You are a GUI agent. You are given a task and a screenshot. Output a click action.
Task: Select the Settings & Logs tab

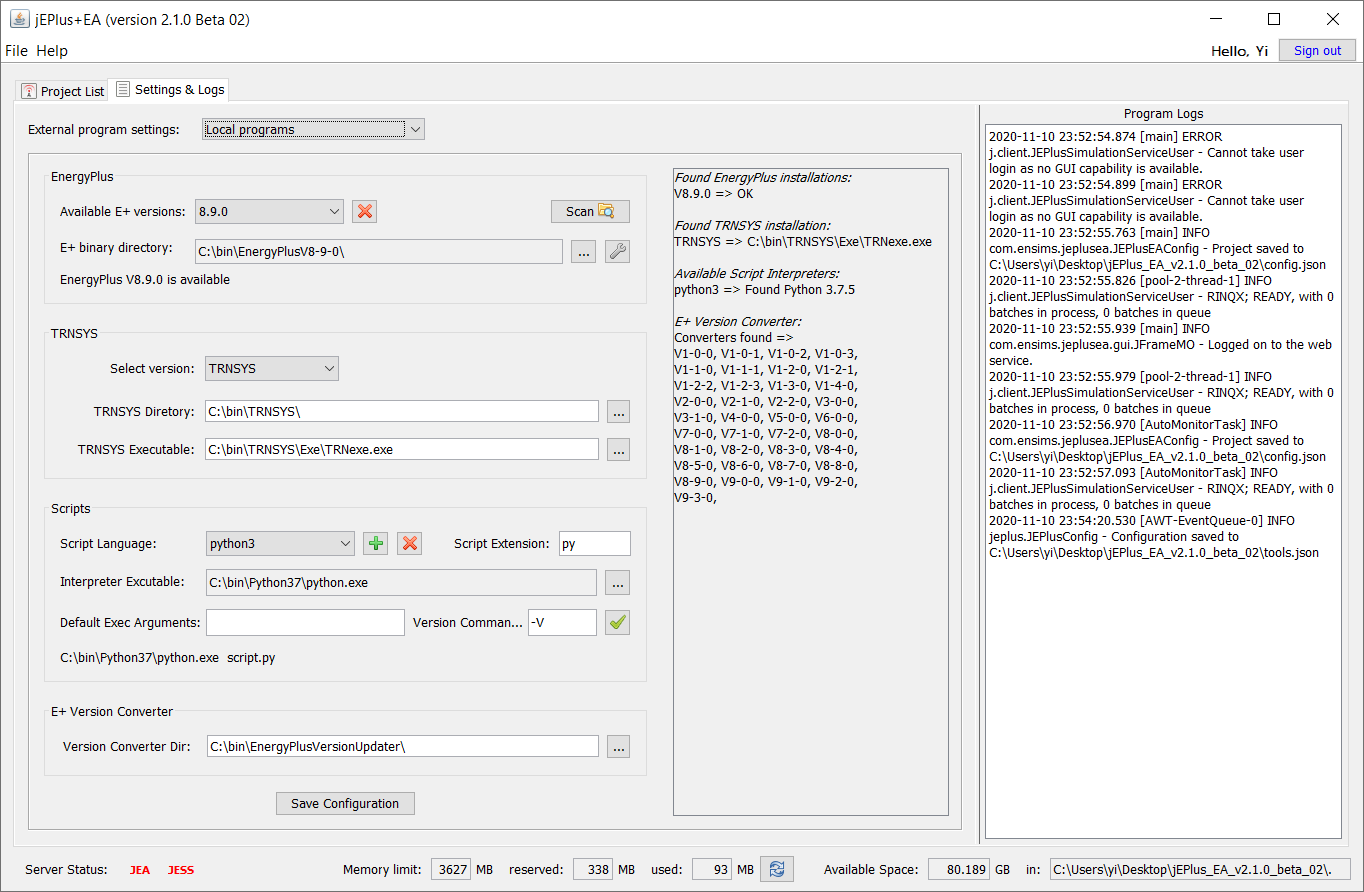pyautogui.click(x=170, y=90)
